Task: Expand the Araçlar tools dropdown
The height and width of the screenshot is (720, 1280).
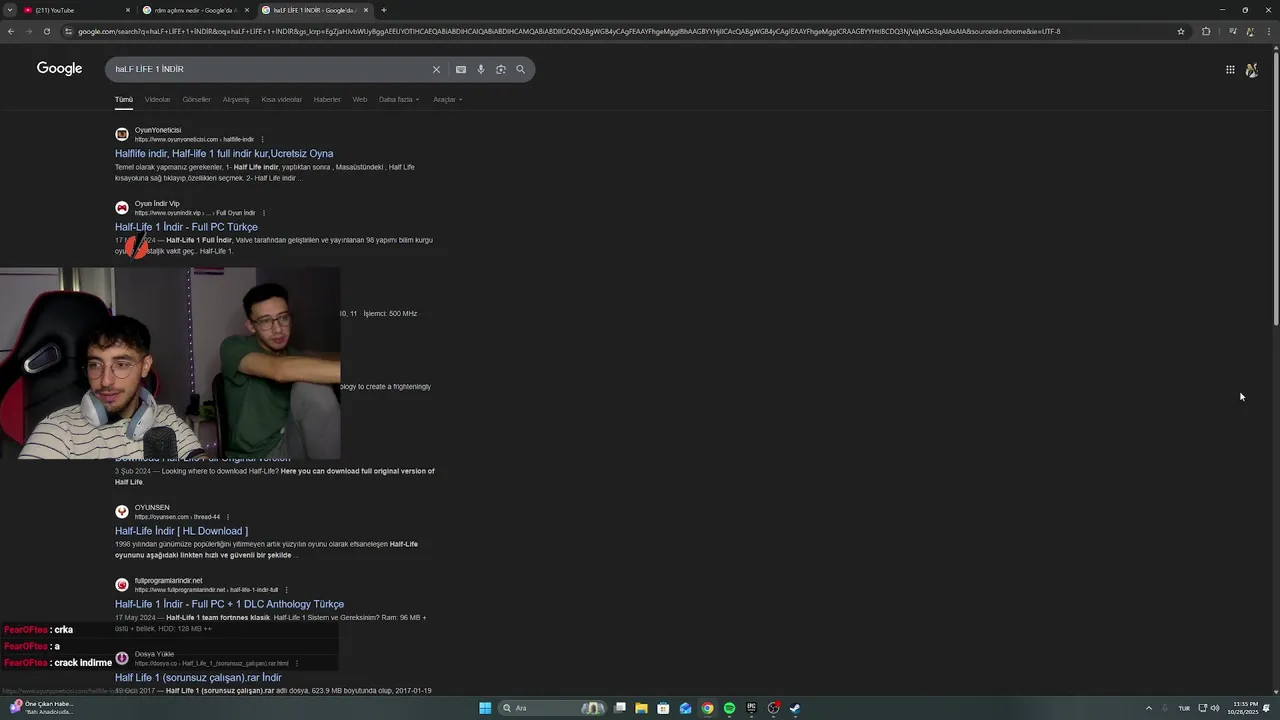Action: pyautogui.click(x=447, y=99)
